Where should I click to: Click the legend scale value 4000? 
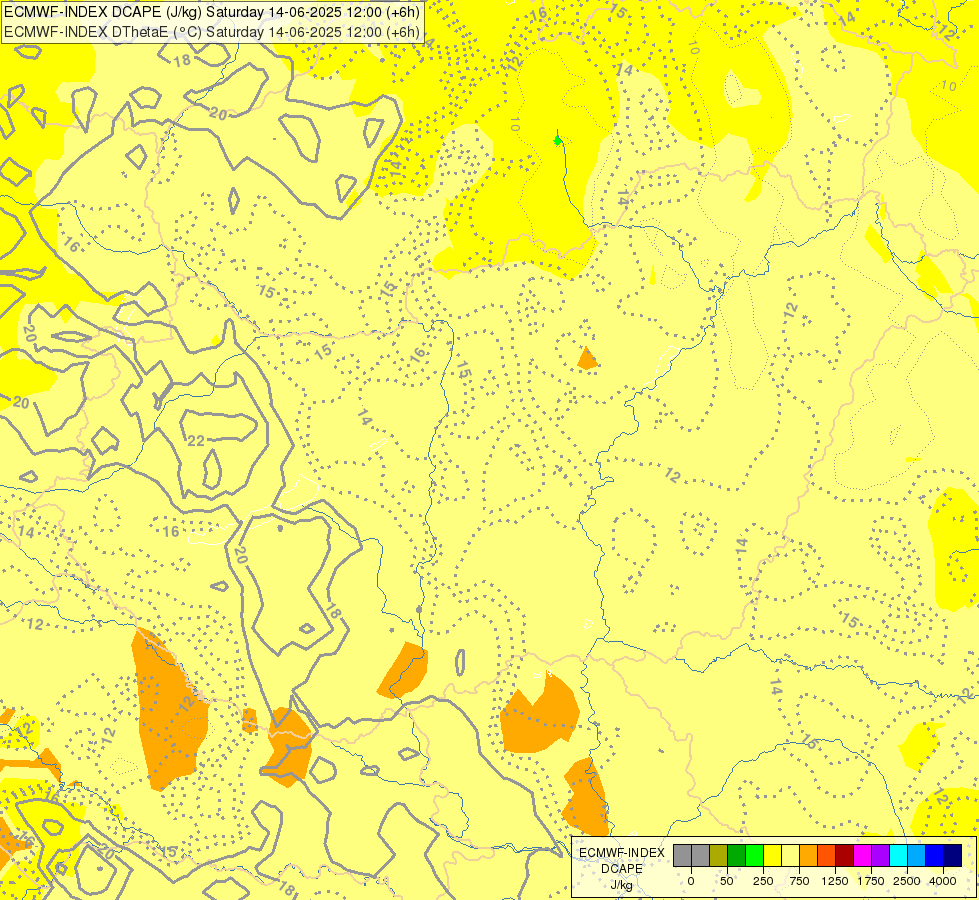tap(943, 881)
